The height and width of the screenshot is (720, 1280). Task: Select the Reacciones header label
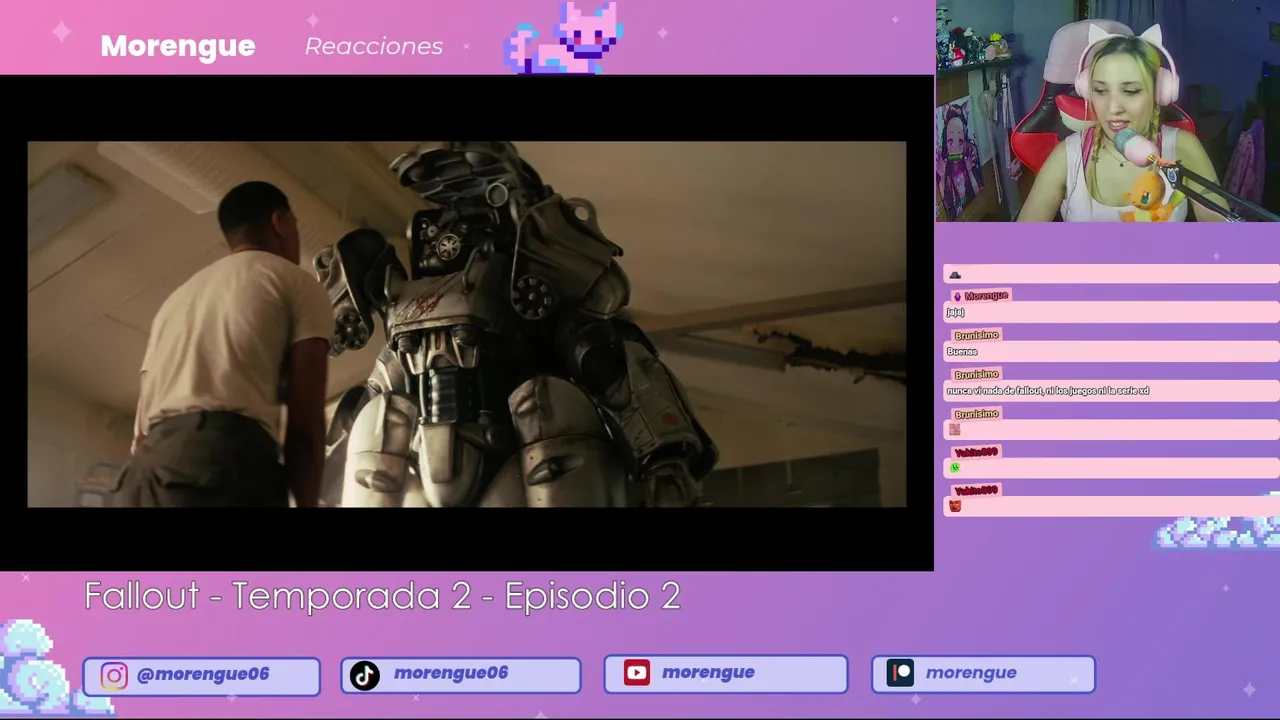click(x=374, y=46)
